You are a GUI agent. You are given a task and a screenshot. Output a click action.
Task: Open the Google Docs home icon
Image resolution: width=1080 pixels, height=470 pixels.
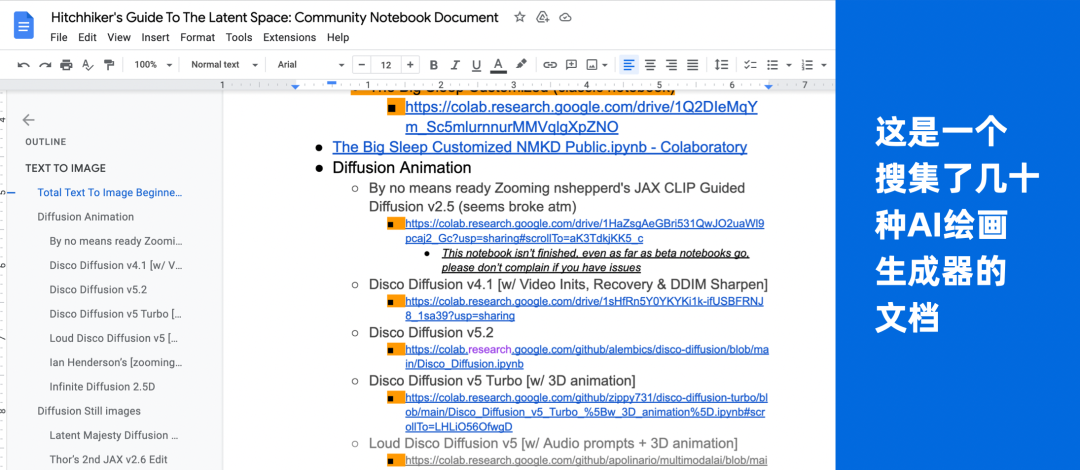[24, 26]
